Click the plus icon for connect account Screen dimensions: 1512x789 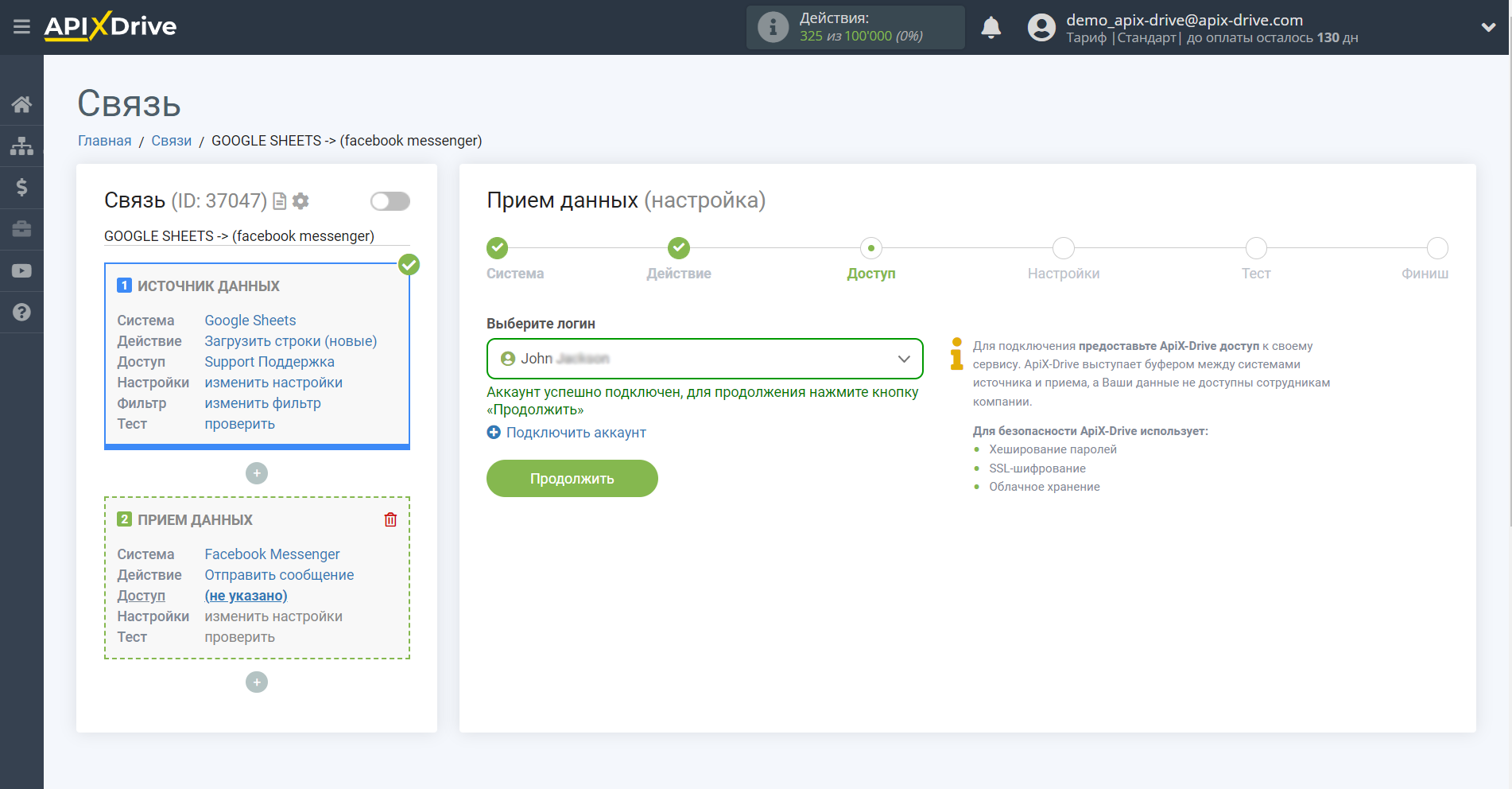coord(494,432)
